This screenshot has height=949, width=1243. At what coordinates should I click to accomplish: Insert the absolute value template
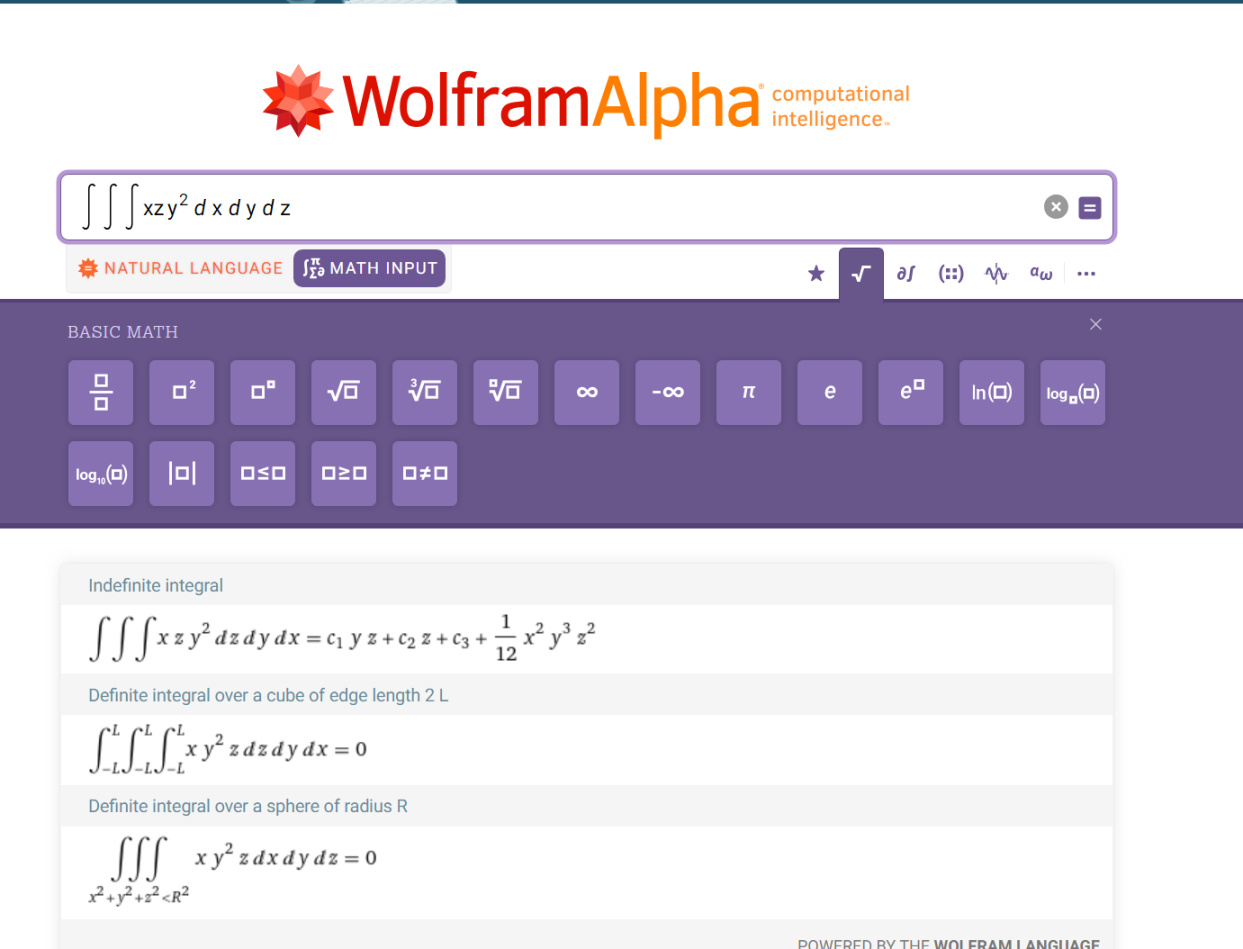pos(182,474)
